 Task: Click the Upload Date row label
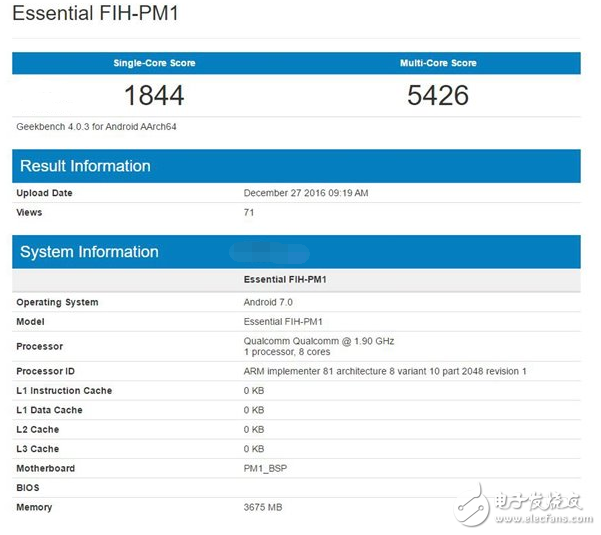pos(44,193)
